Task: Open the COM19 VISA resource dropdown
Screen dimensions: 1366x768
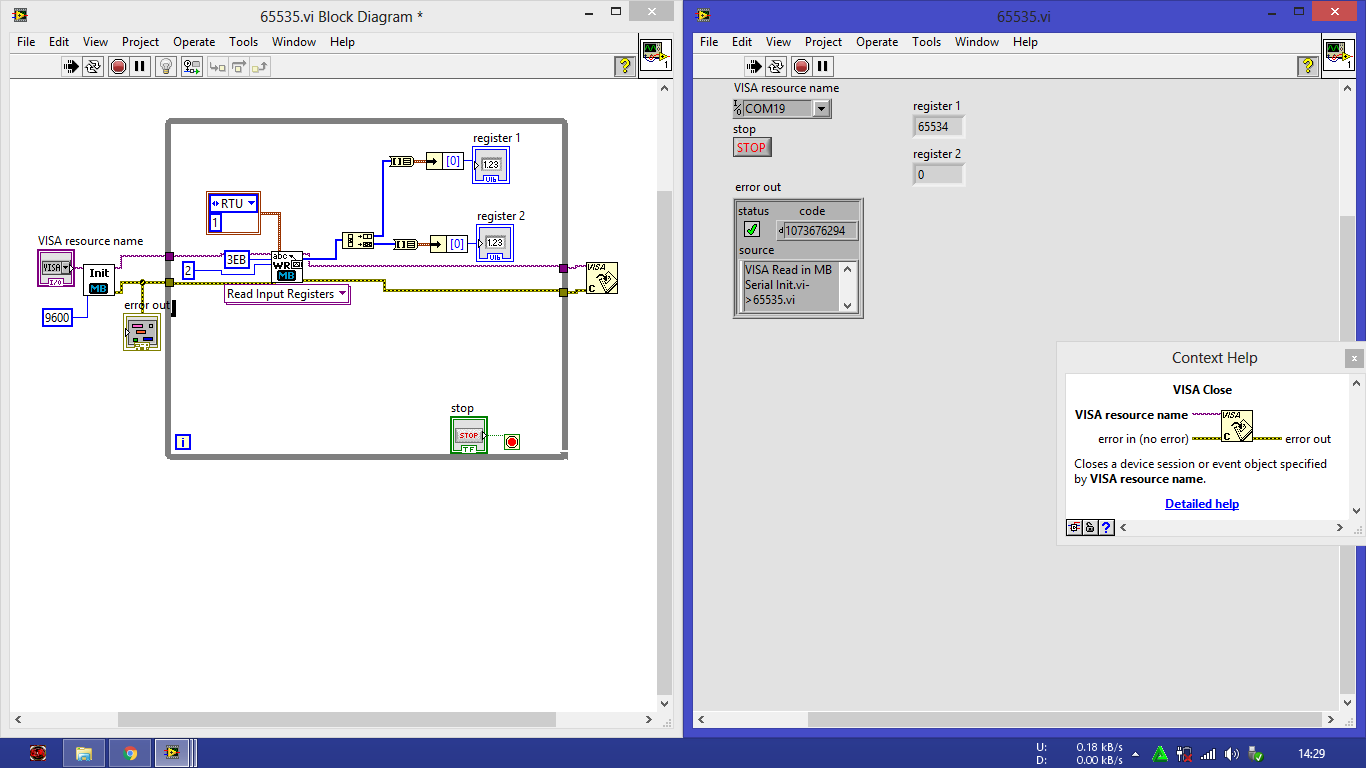Action: coord(822,109)
